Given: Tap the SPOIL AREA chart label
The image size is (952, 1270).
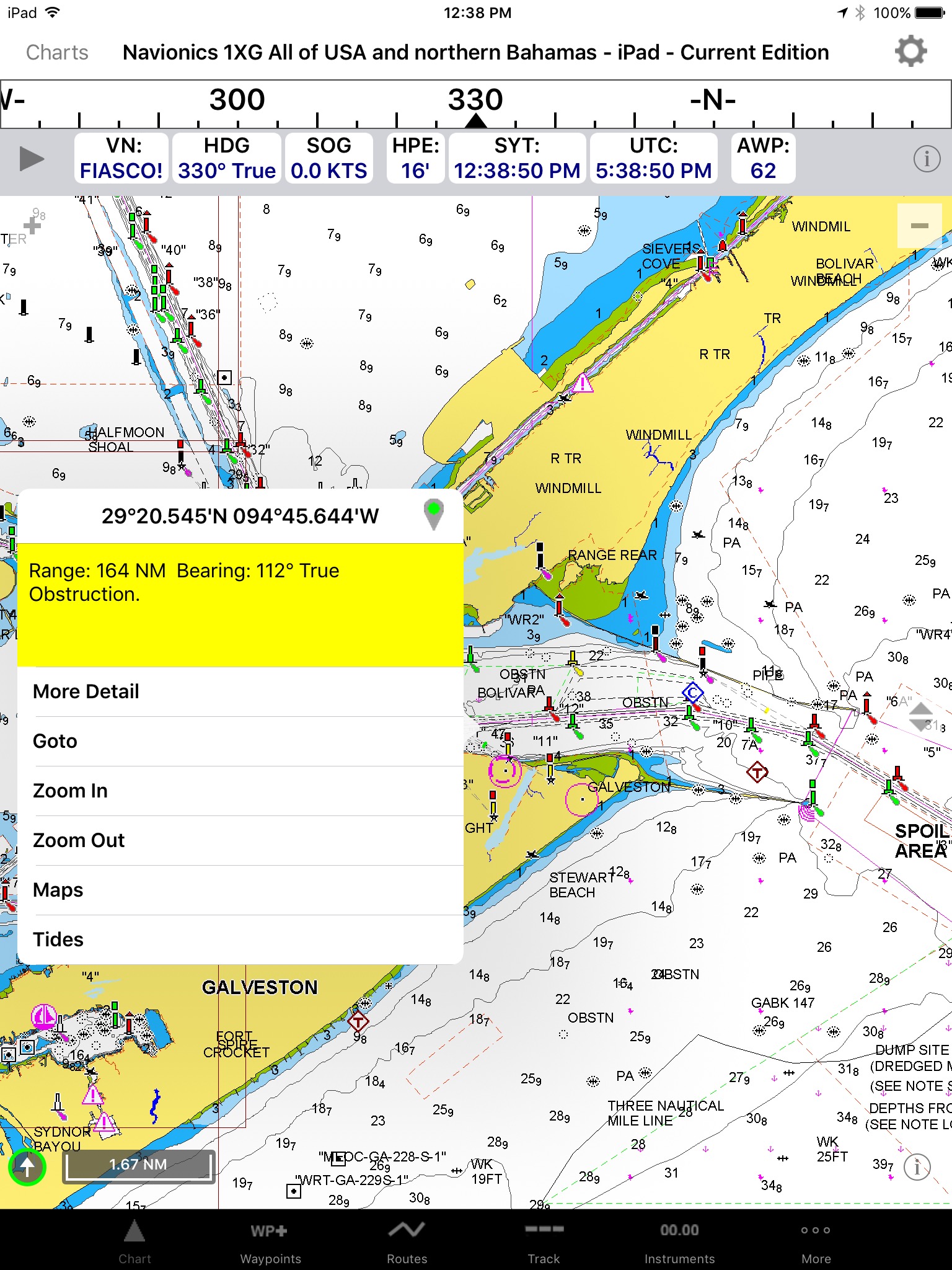Looking at the screenshot, I should pyautogui.click(x=922, y=840).
